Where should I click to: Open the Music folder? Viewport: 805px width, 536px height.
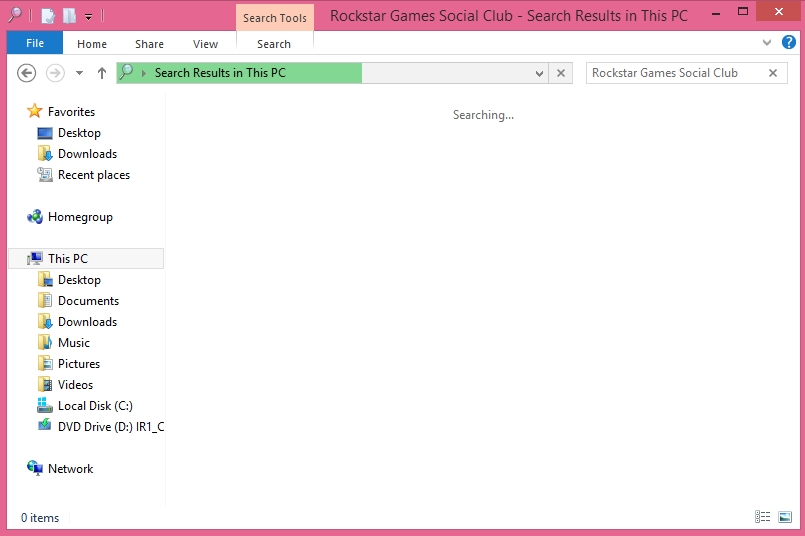[x=74, y=342]
